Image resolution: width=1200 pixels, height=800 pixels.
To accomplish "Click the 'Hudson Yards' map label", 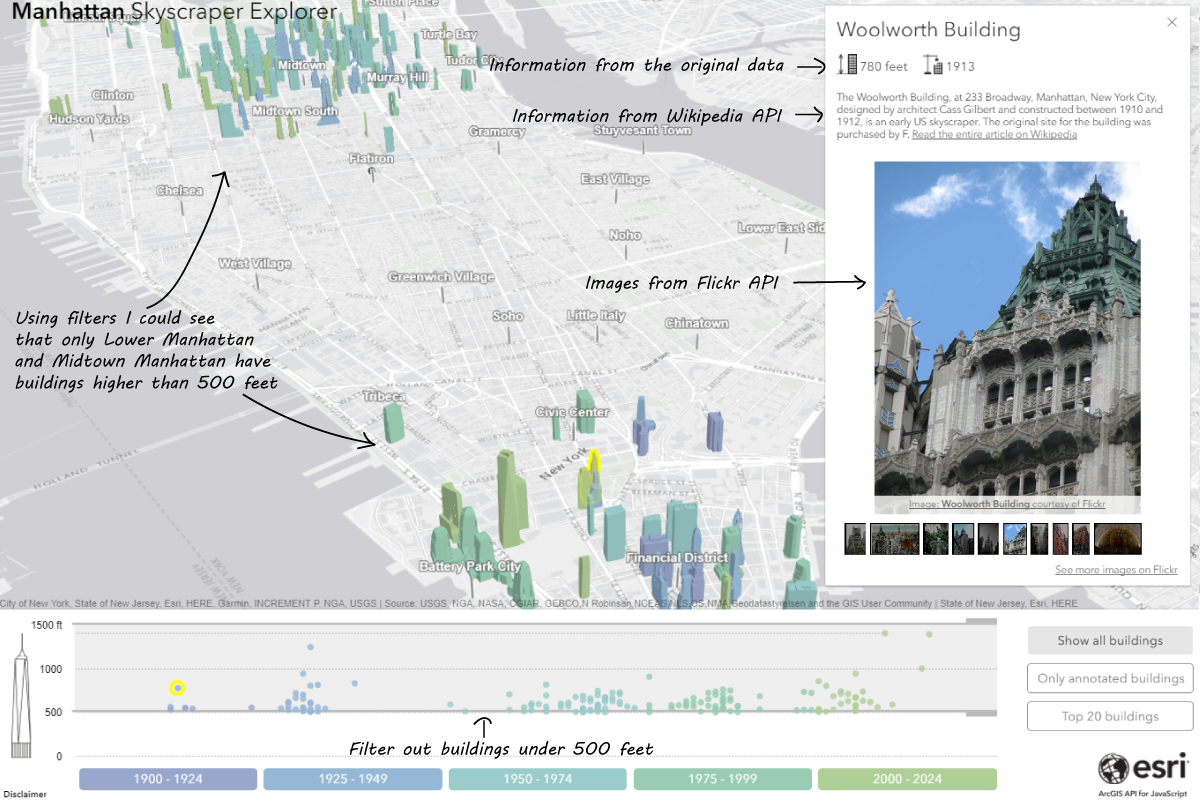I will tap(89, 119).
